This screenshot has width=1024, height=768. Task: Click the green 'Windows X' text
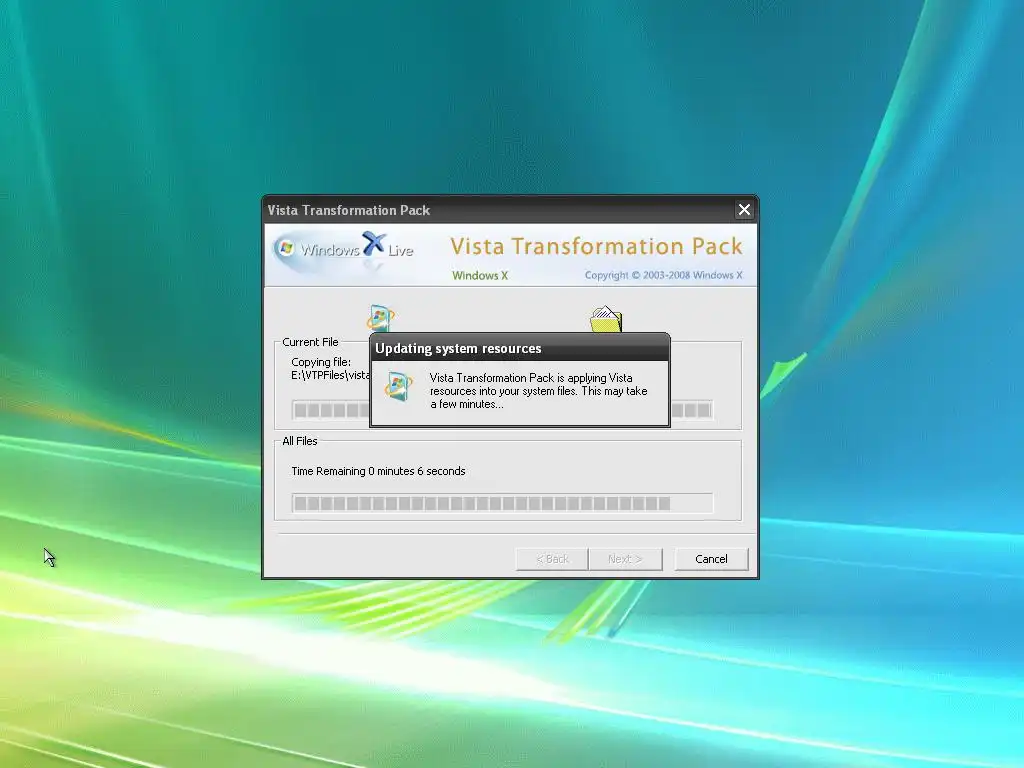point(480,276)
